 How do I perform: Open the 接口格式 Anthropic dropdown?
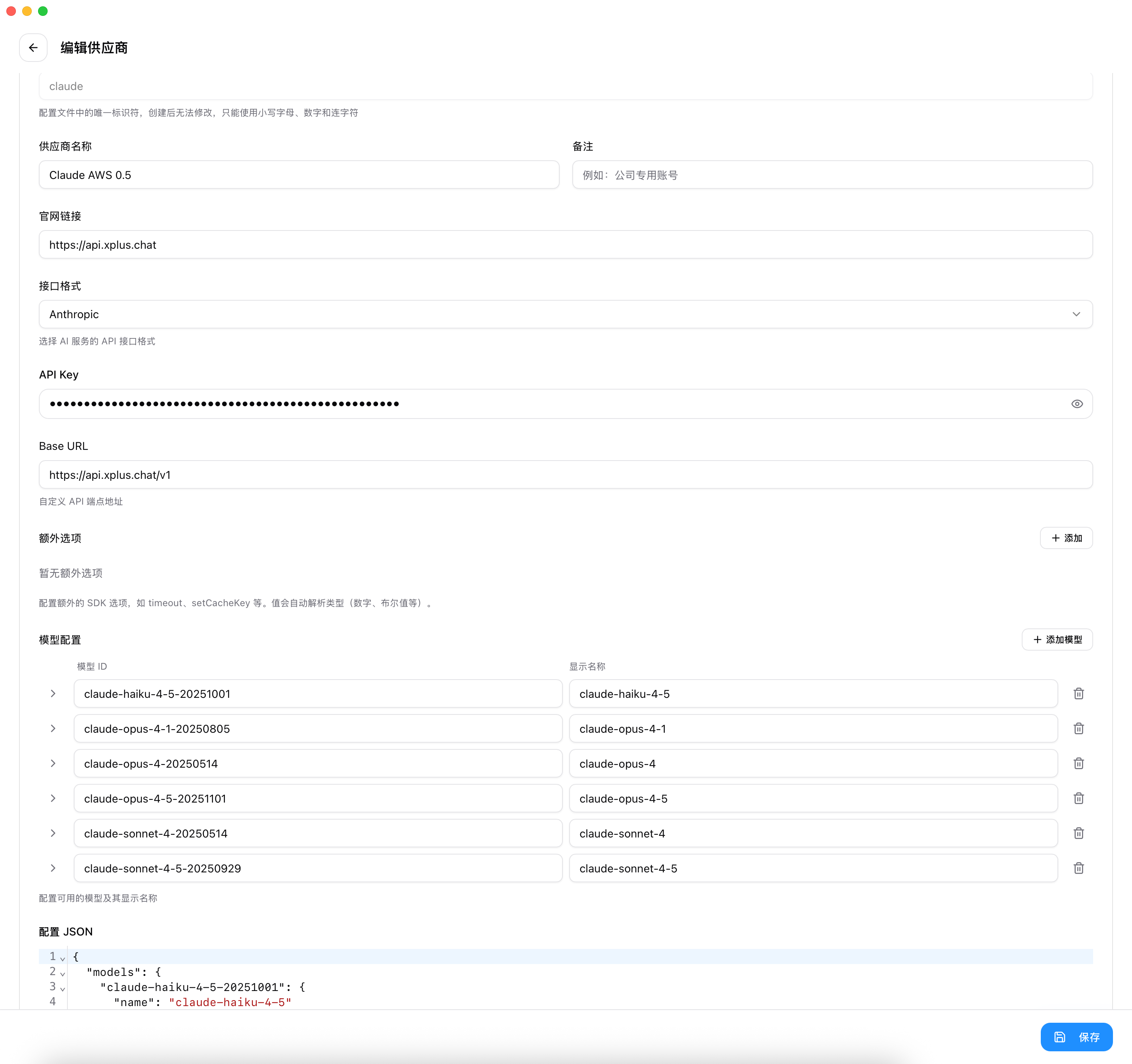[x=565, y=315]
